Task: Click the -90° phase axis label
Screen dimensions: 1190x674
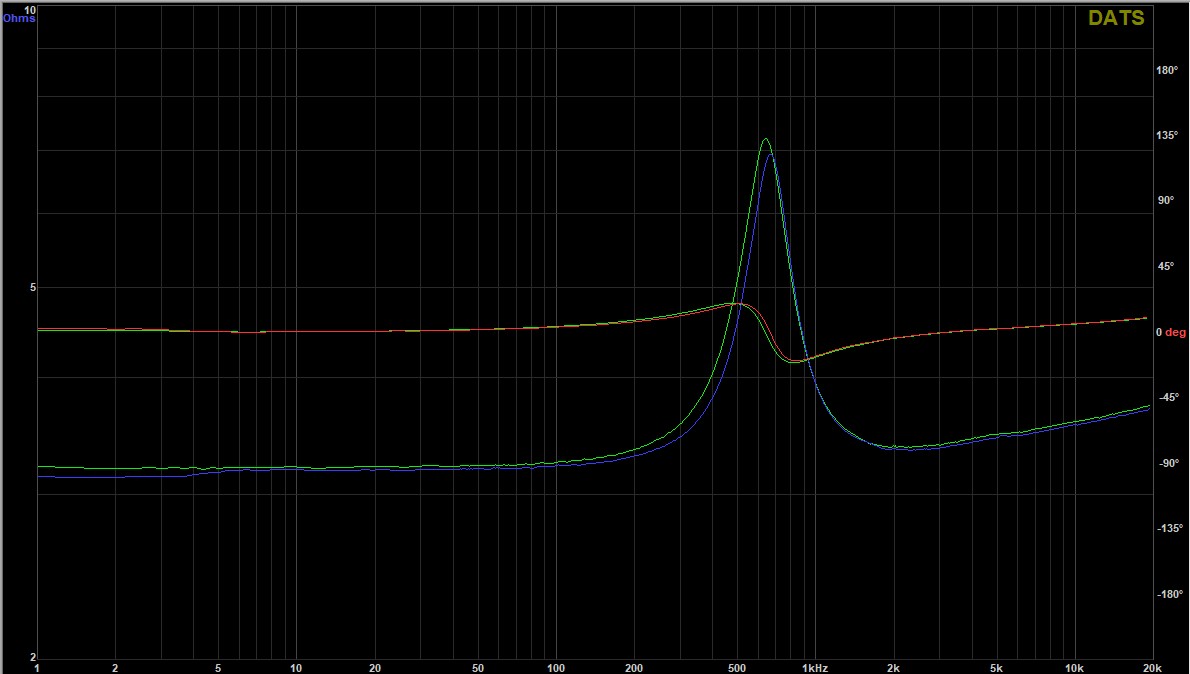Action: [1166, 463]
